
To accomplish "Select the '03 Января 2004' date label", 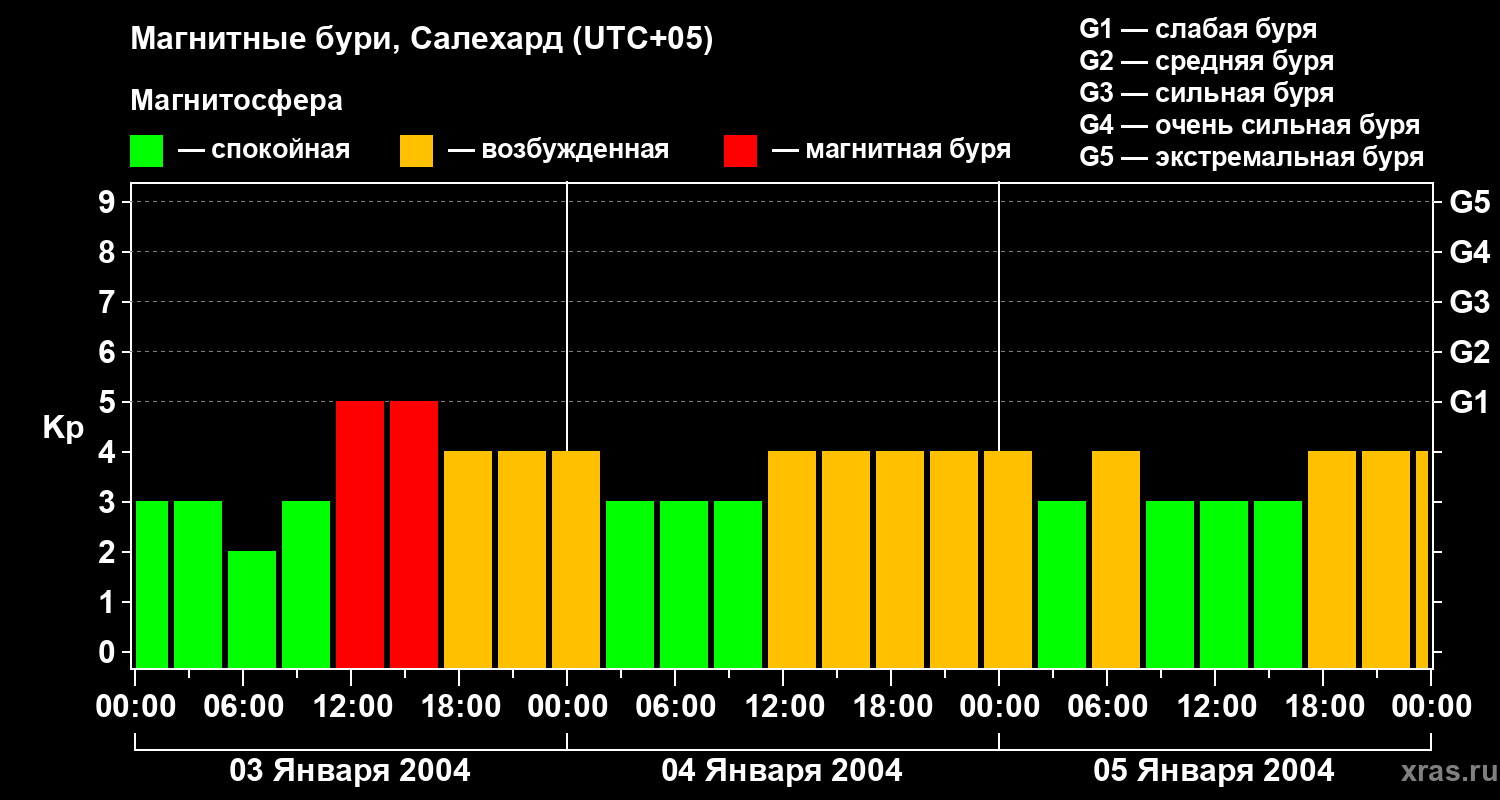I will point(350,771).
